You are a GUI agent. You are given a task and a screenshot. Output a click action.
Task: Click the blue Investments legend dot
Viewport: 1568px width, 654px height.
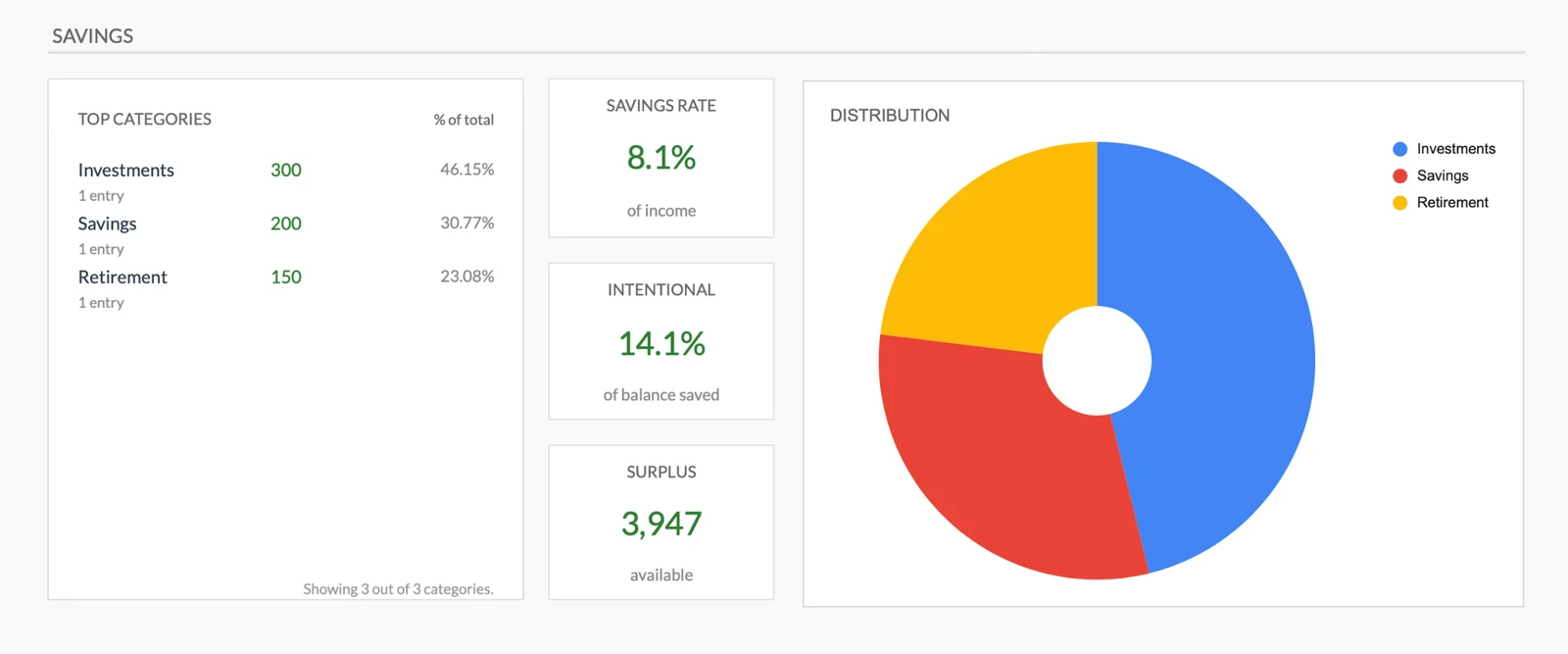pyautogui.click(x=1399, y=149)
